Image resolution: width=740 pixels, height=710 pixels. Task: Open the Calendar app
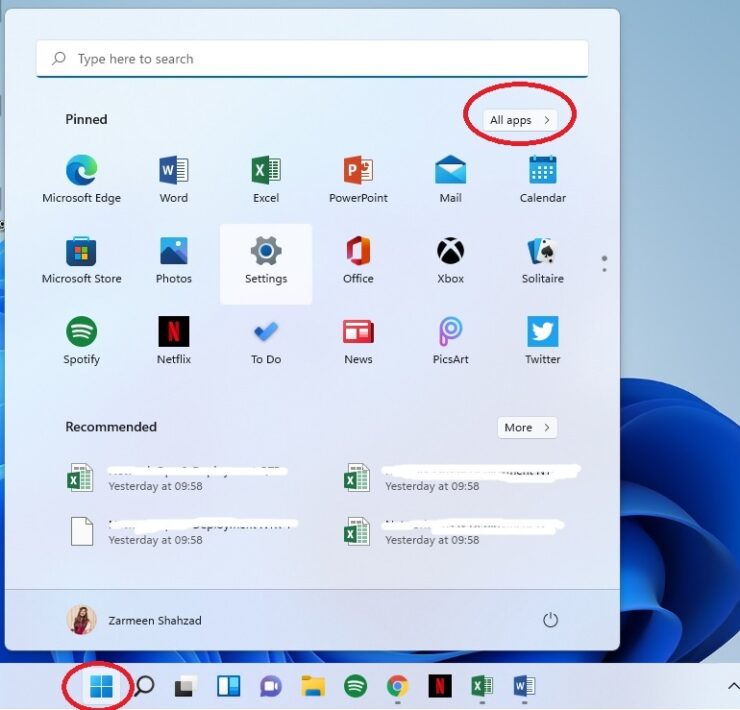pos(543,179)
